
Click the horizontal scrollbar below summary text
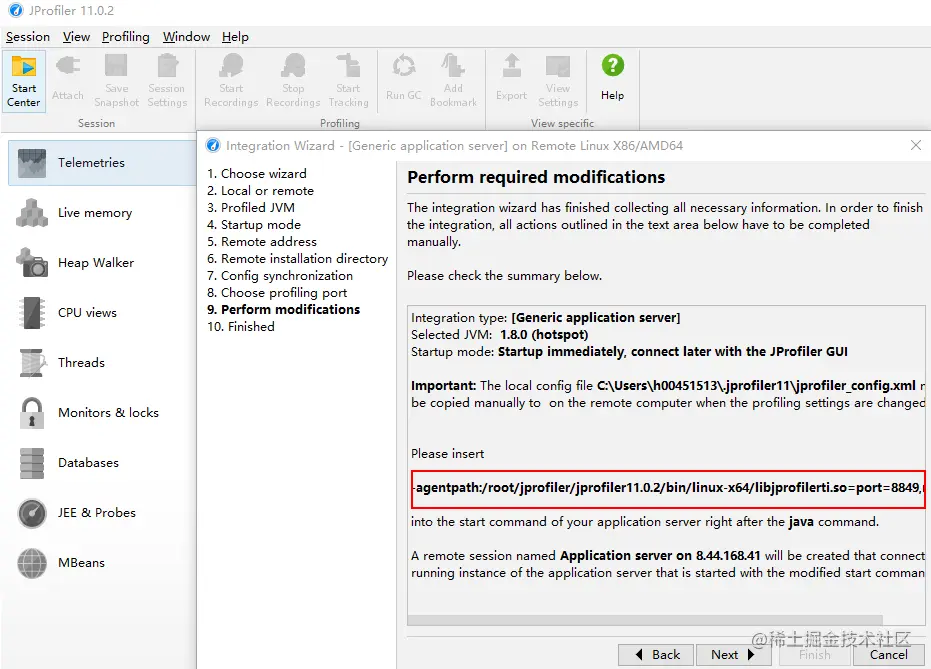(x=645, y=620)
